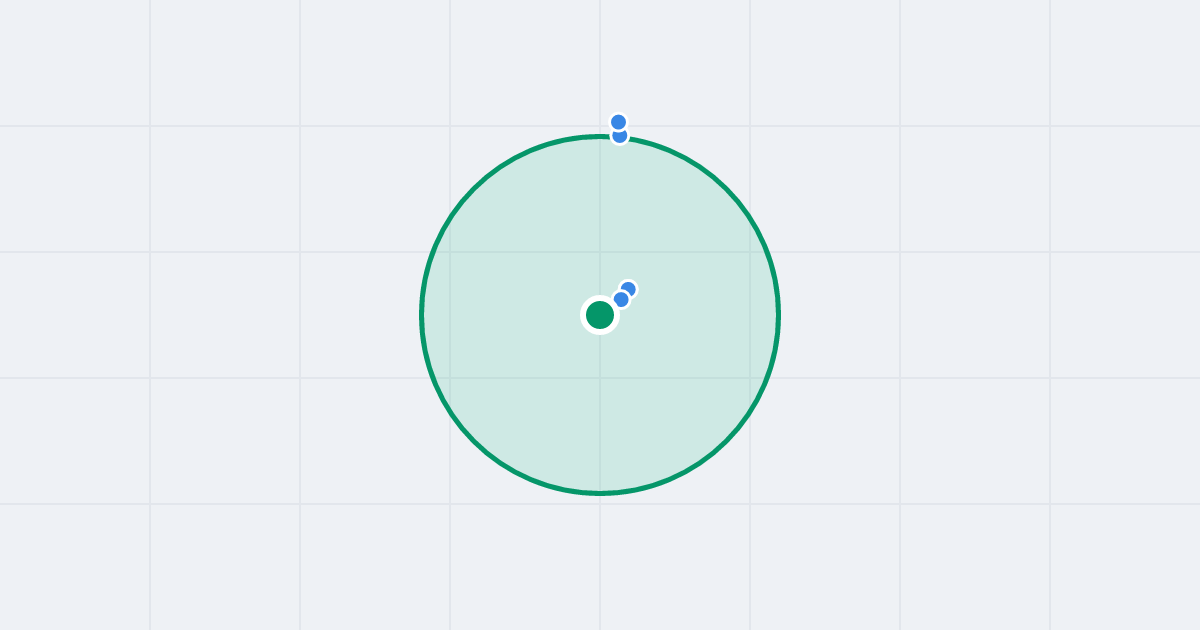Screen dimensions: 1200x630
Task: Click the green outline at the lower-right arc
Action: pos(726,441)
